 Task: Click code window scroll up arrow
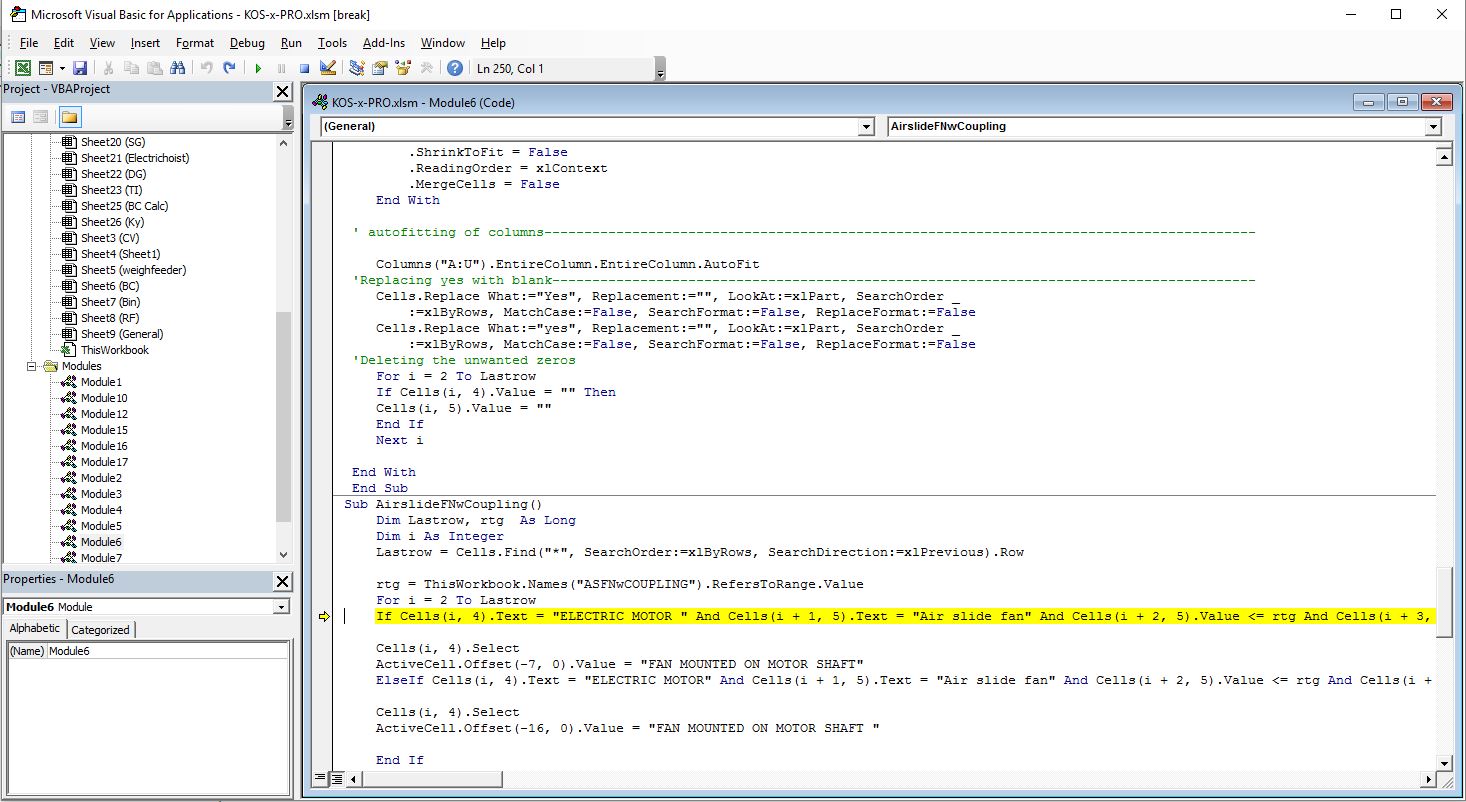[1443, 156]
